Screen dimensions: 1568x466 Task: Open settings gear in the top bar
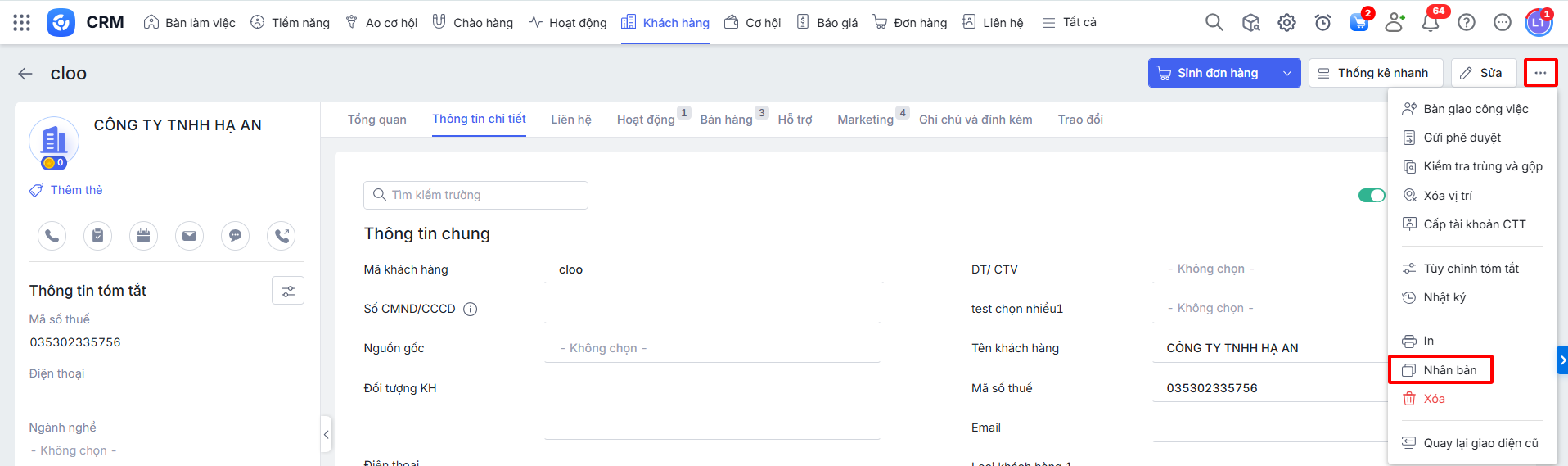pos(1286,23)
